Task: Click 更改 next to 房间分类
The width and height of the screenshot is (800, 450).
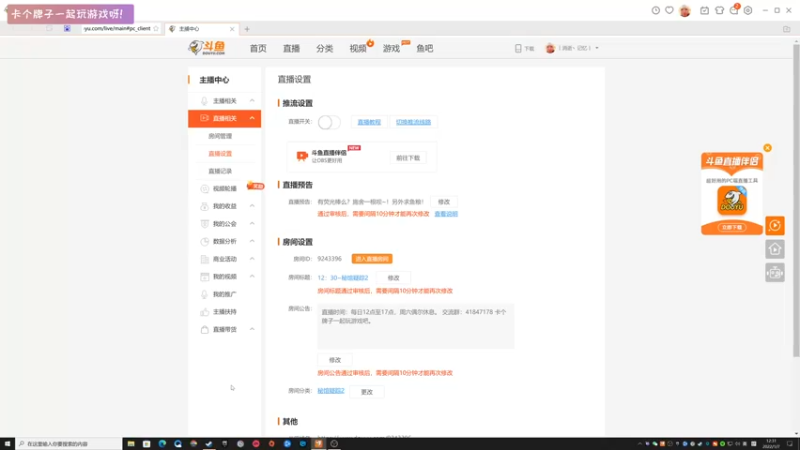Action: pyautogui.click(x=367, y=392)
